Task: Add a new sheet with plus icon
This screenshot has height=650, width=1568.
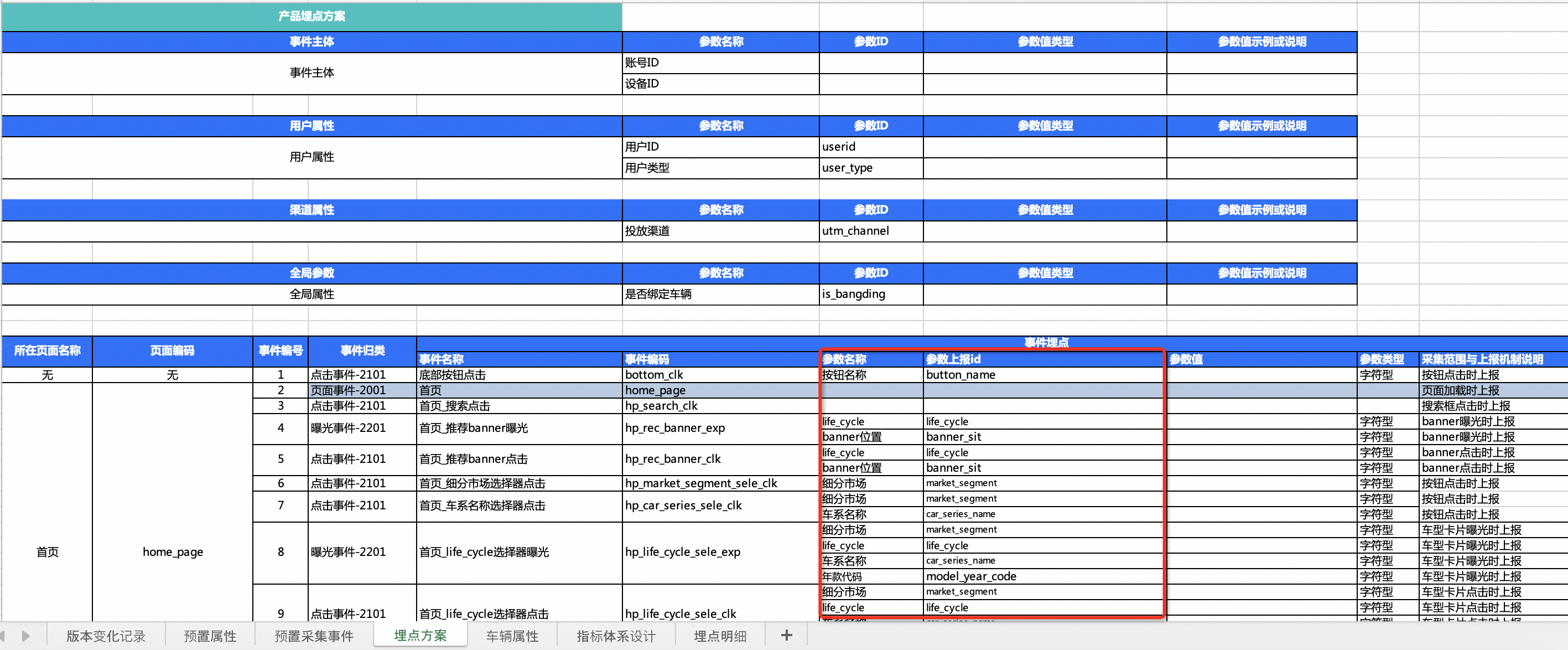Action: coord(786,636)
